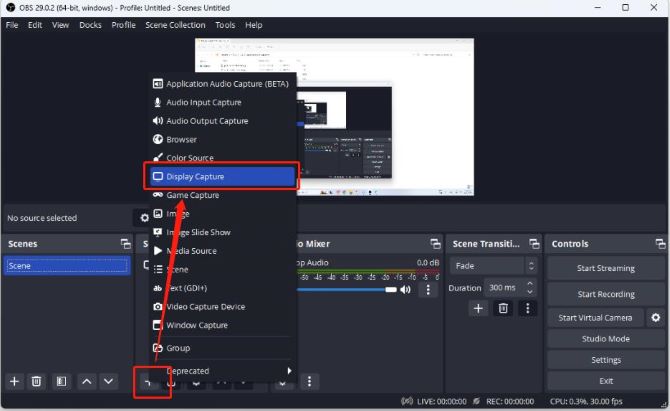670x411 pixels.
Task: Move scene down with the down arrow
Action: pyautogui.click(x=109, y=381)
